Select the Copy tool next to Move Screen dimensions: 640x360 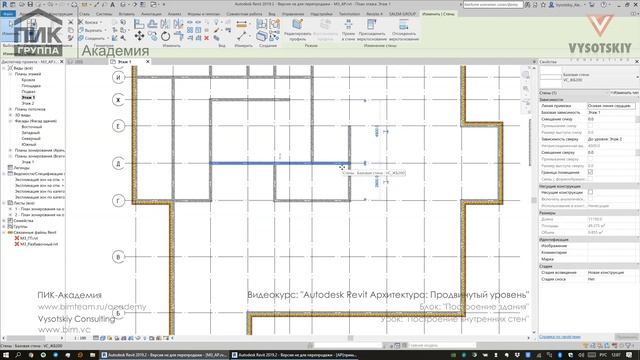tap(152, 36)
